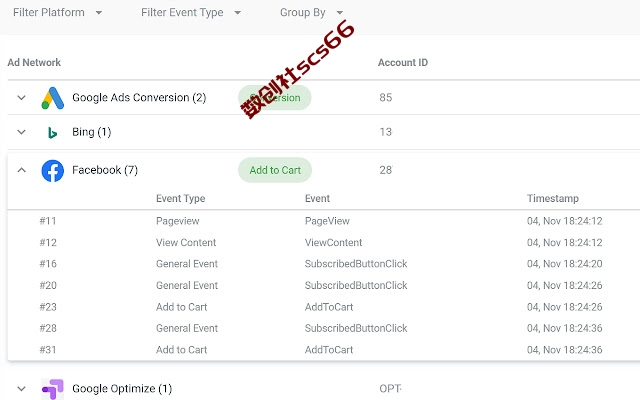Collapse the Facebook events row
The image size is (640, 400).
pyautogui.click(x=22, y=170)
